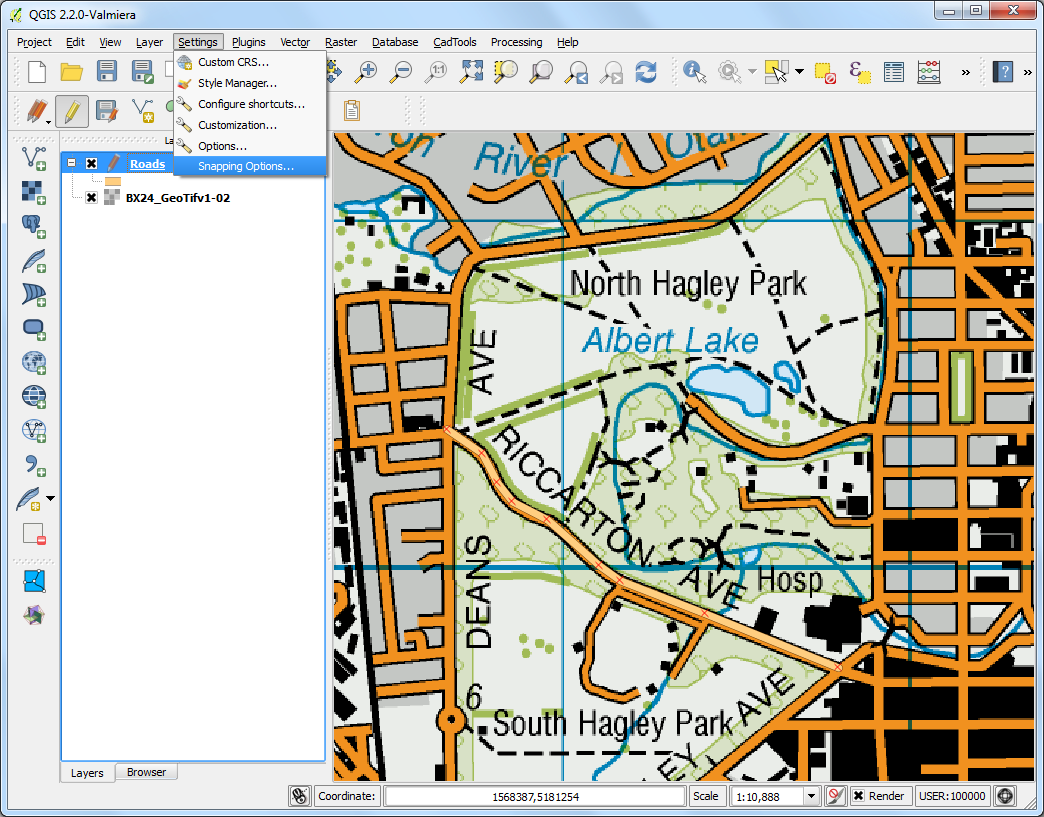Choose Custom CRS menu entry
Image resolution: width=1044 pixels, height=817 pixels.
click(x=250, y=62)
